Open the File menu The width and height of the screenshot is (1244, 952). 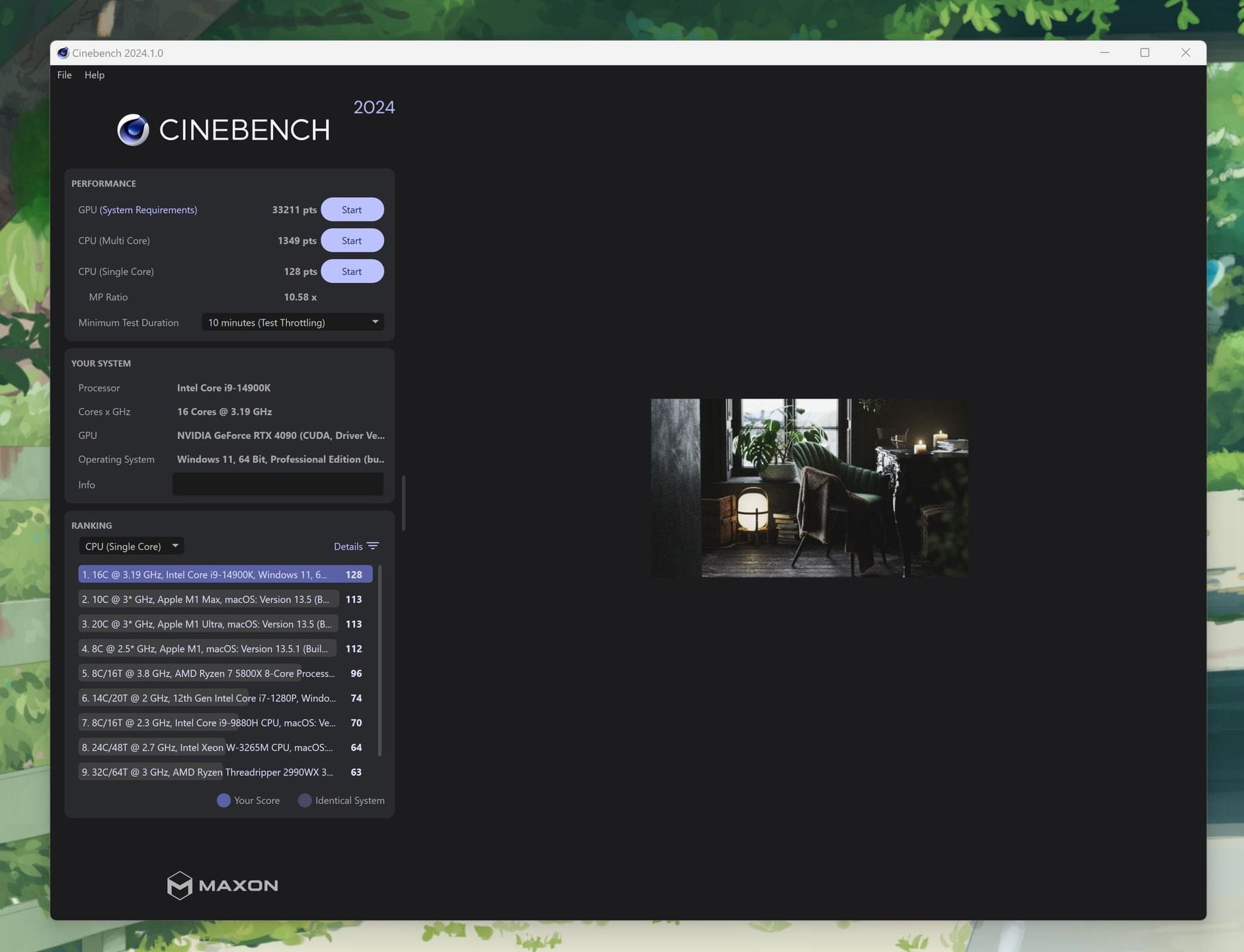[64, 75]
